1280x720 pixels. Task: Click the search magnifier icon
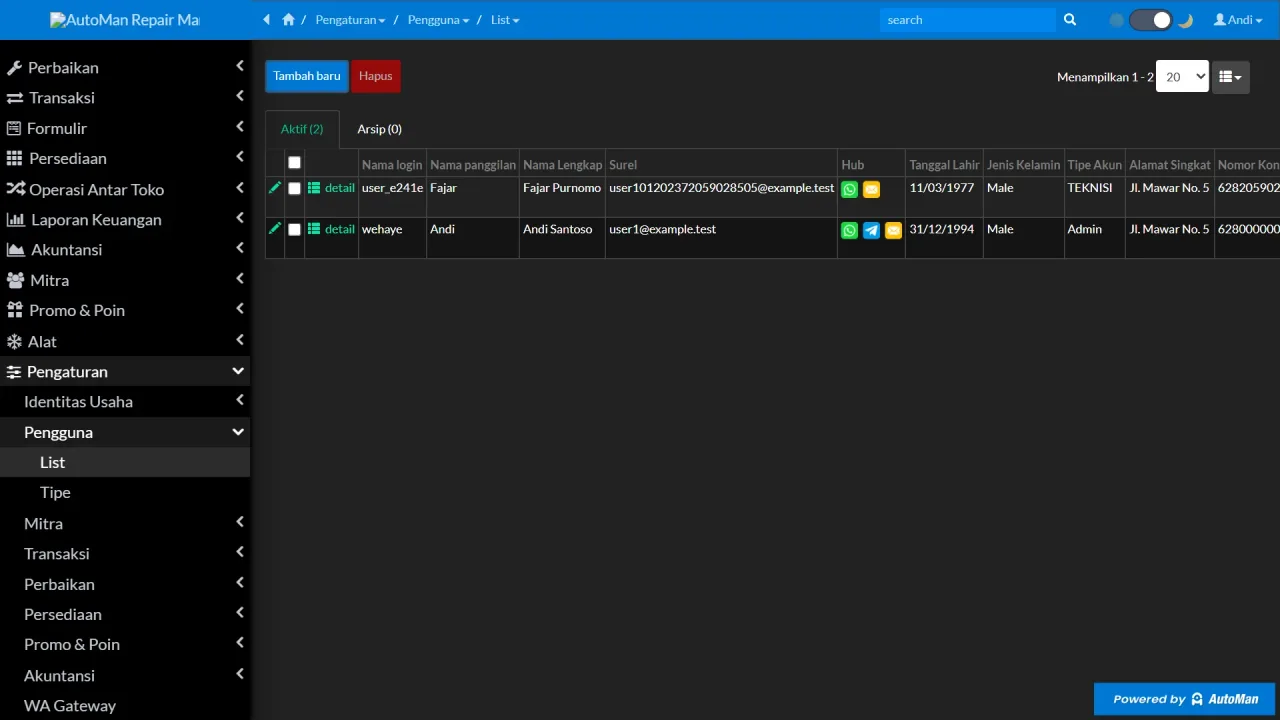(x=1070, y=20)
